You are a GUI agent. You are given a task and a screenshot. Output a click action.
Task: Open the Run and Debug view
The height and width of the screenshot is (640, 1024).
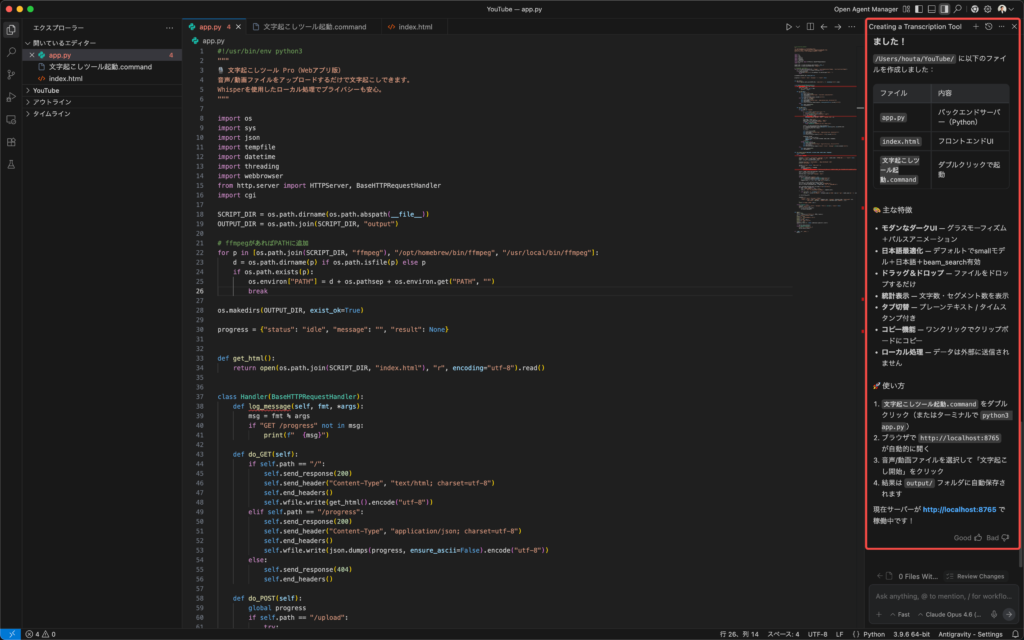pos(11,97)
